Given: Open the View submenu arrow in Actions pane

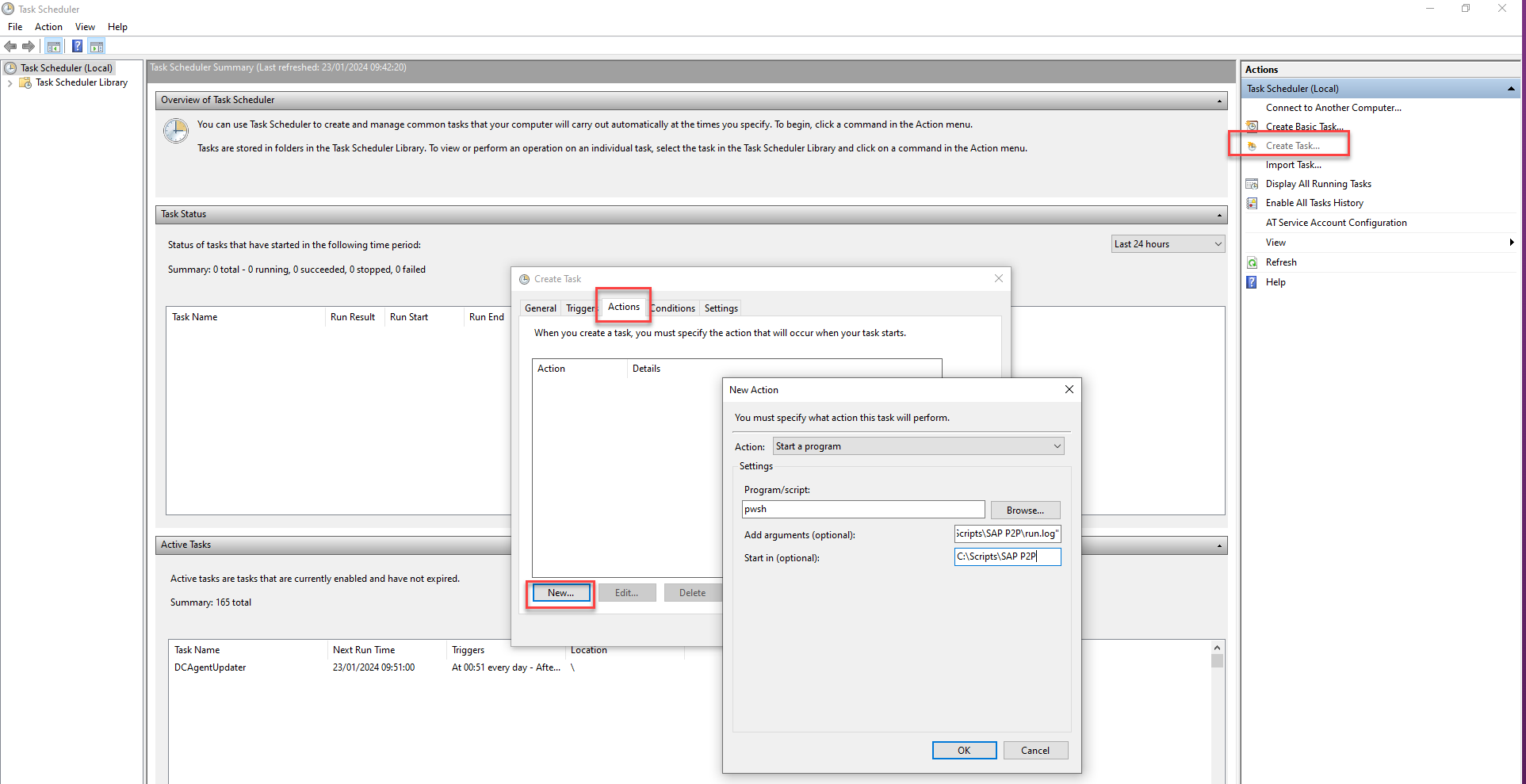Looking at the screenshot, I should [x=1511, y=243].
